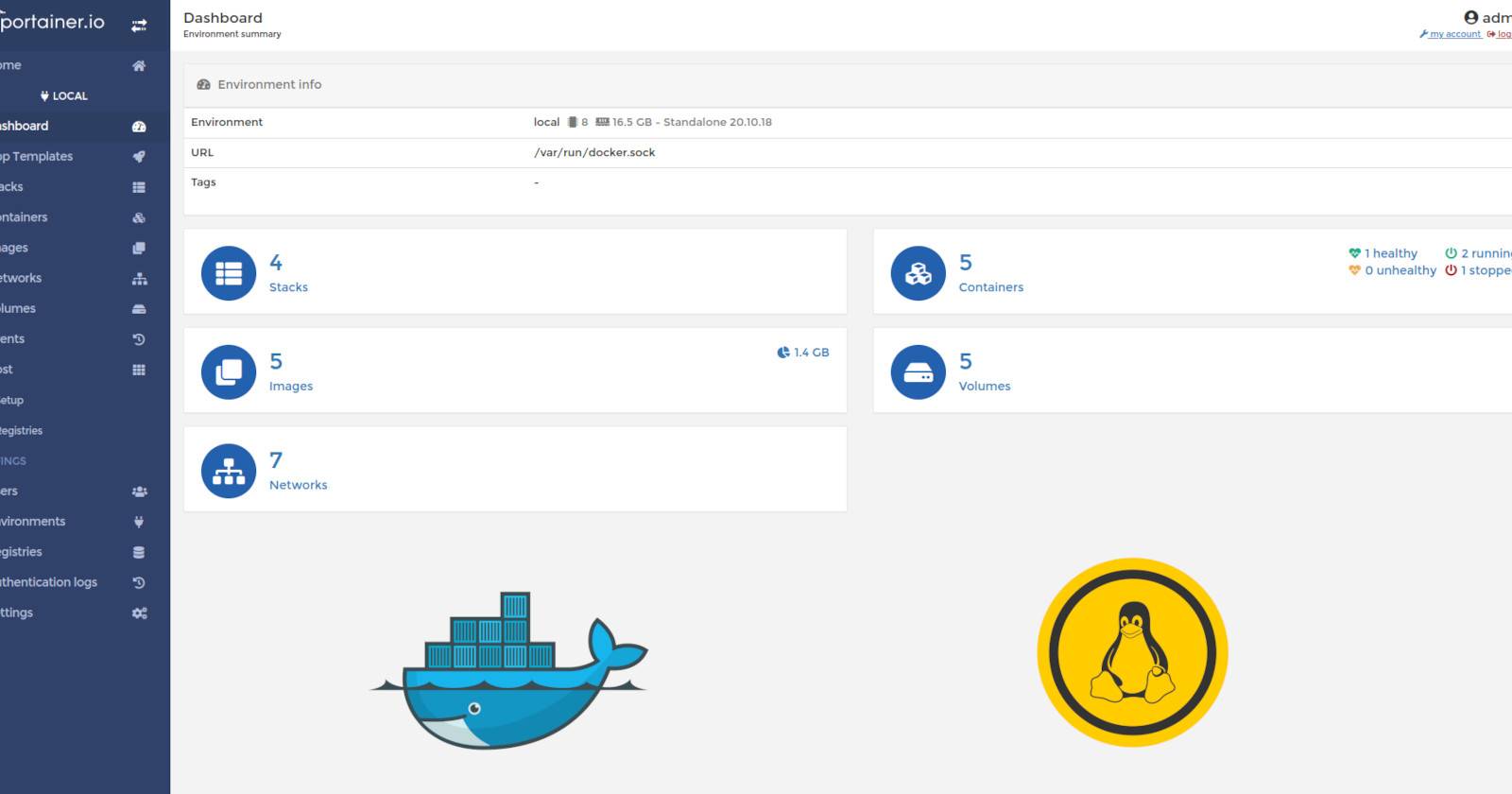The height and width of the screenshot is (794, 1512).
Task: Open Networks via sidebar sitemap icon
Action: 139,279
